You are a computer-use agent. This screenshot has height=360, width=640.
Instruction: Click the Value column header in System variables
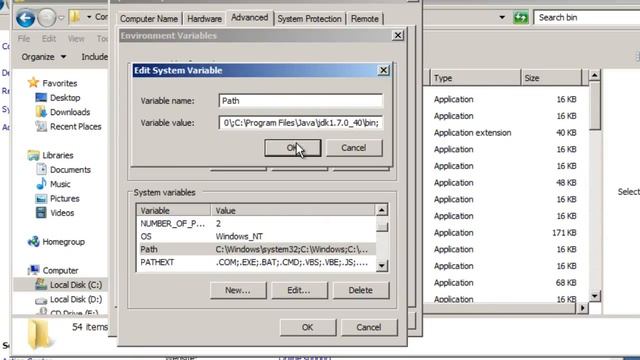[293, 211]
